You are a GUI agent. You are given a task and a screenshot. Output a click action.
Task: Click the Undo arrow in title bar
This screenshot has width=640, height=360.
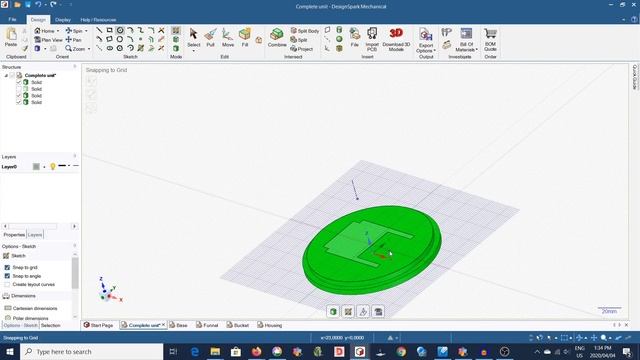(x=38, y=4)
